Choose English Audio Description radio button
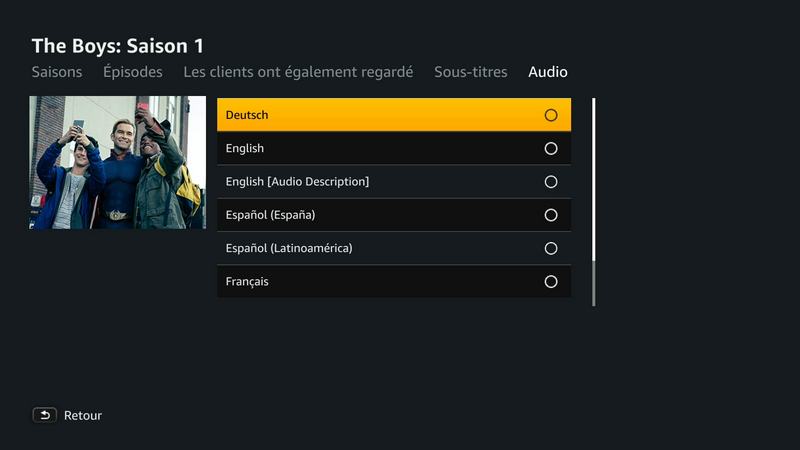 [551, 182]
